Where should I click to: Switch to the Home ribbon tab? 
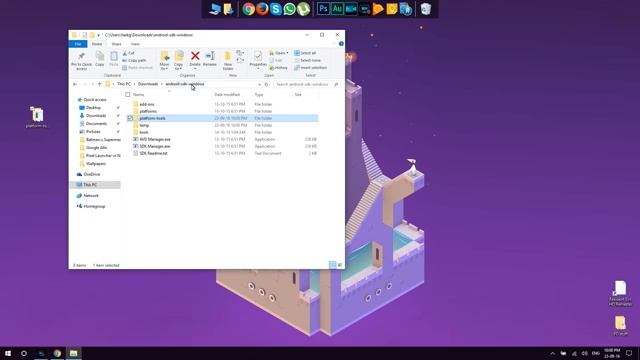(x=97, y=44)
